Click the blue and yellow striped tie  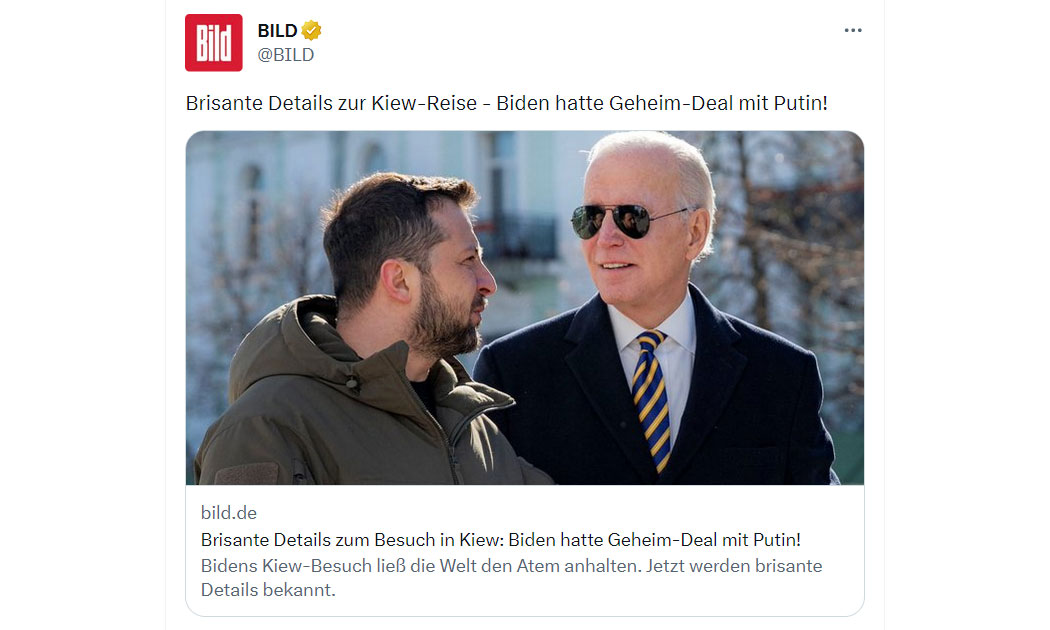pos(652,400)
